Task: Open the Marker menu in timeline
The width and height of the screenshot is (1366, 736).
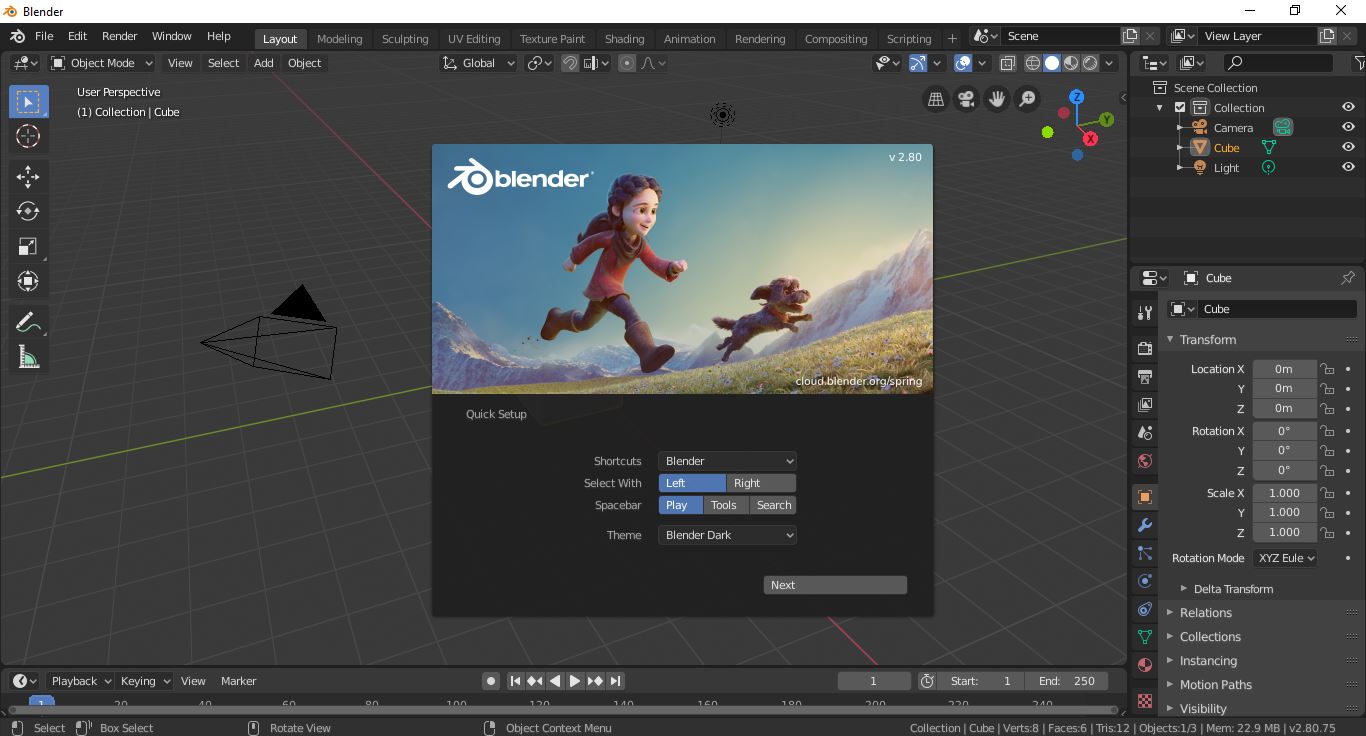Action: coord(238,681)
